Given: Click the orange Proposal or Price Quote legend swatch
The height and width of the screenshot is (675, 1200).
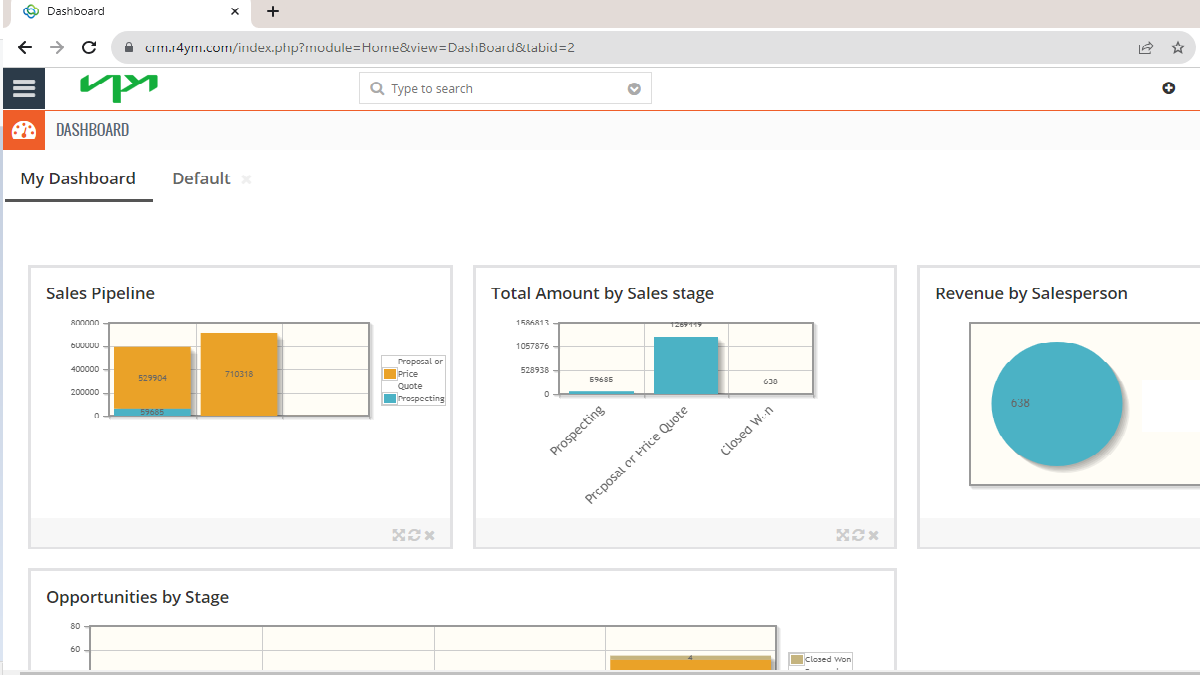Looking at the screenshot, I should [390, 374].
